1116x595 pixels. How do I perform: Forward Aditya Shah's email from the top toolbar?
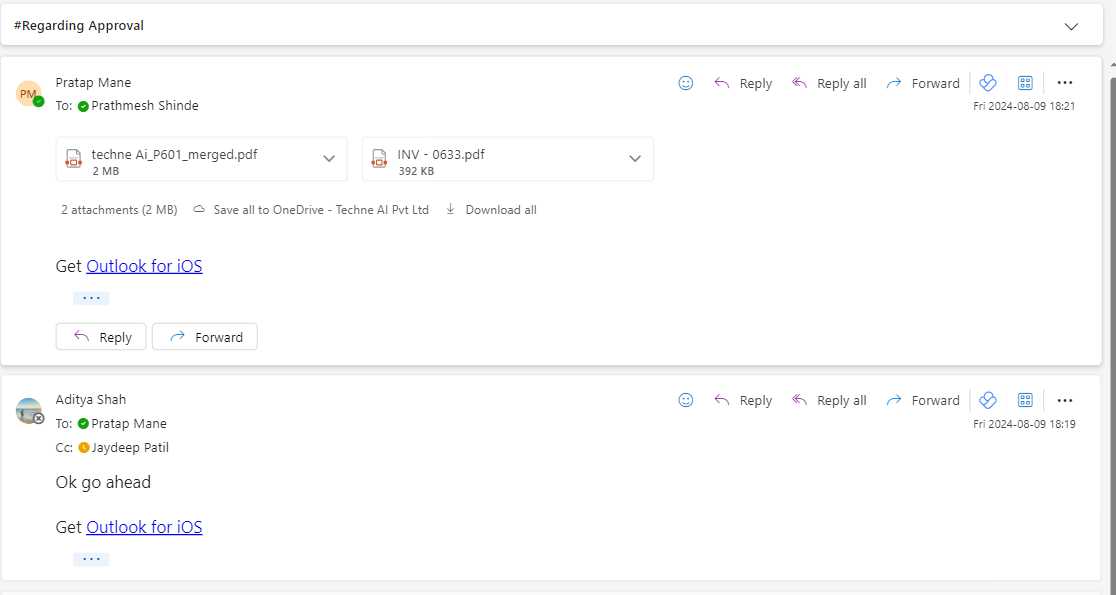tap(923, 401)
